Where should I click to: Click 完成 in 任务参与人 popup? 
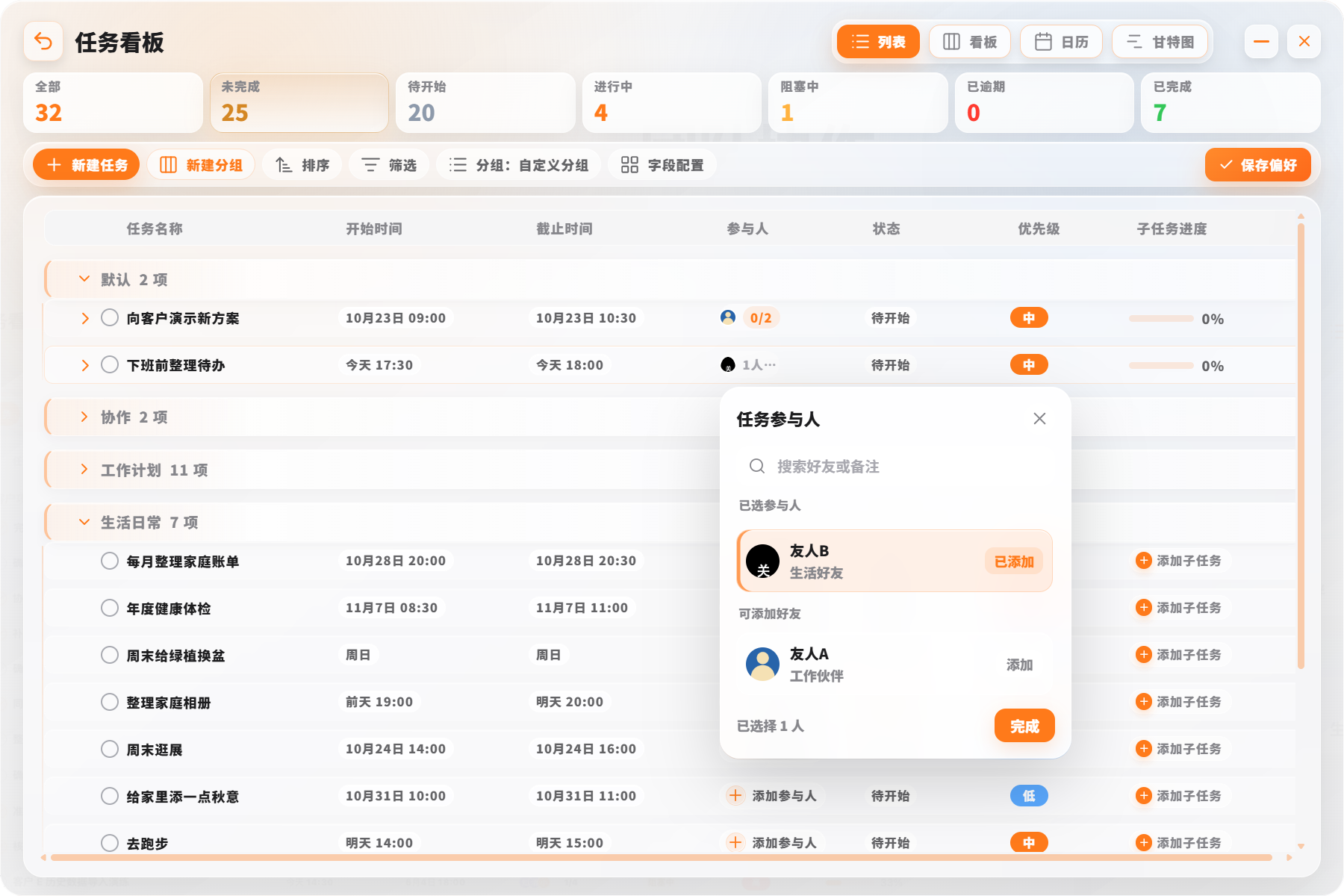click(1024, 726)
